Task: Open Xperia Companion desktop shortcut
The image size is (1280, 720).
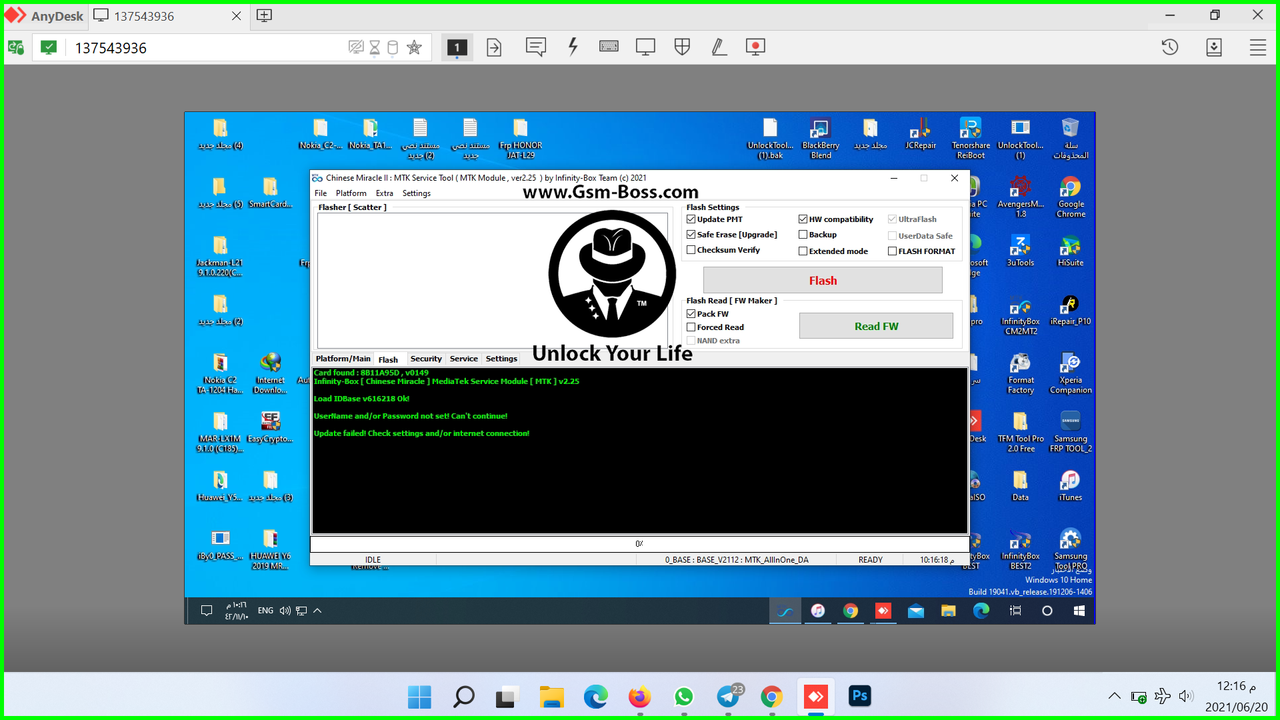Action: [x=1070, y=374]
